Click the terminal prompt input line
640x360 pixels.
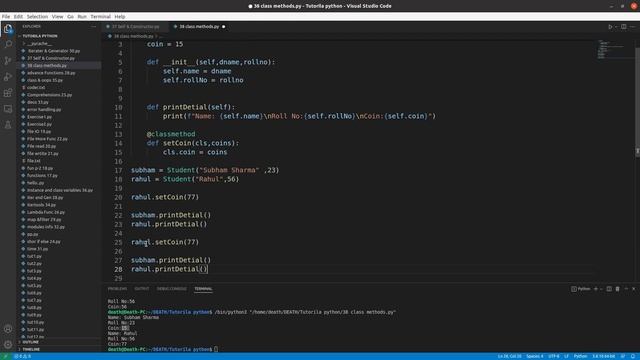[x=216, y=349]
